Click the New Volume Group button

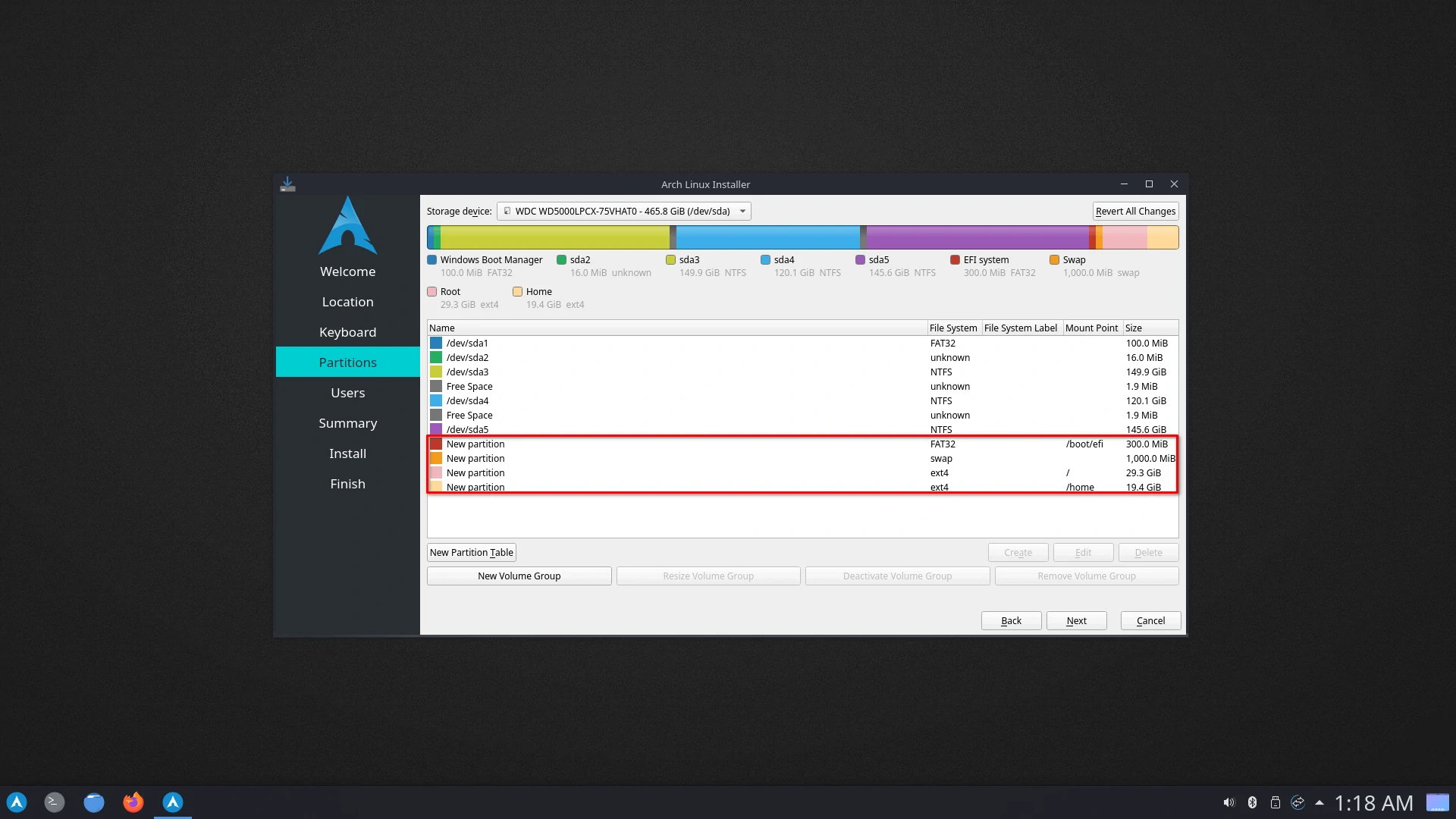(519, 576)
